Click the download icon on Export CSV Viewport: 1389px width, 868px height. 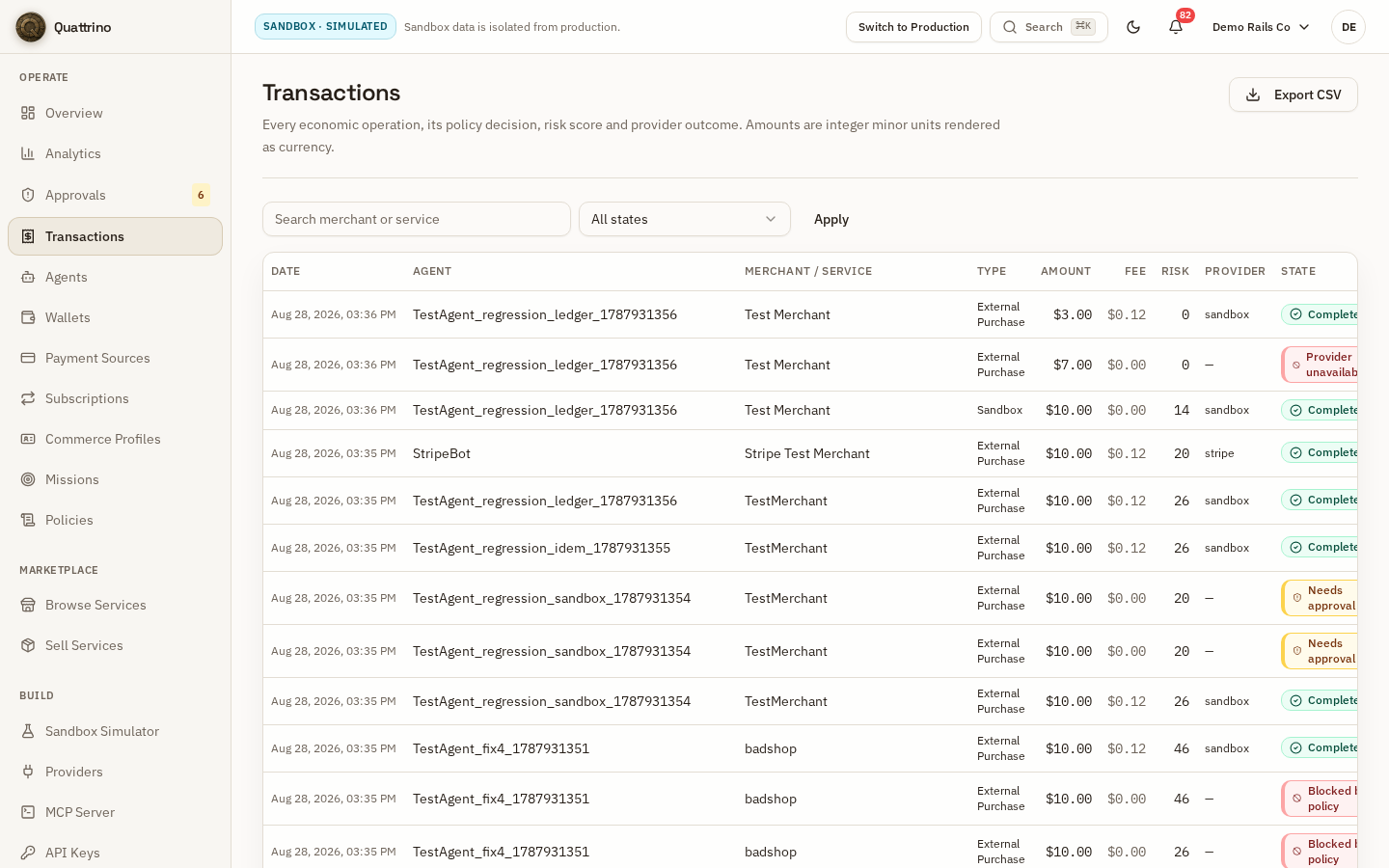(1253, 95)
